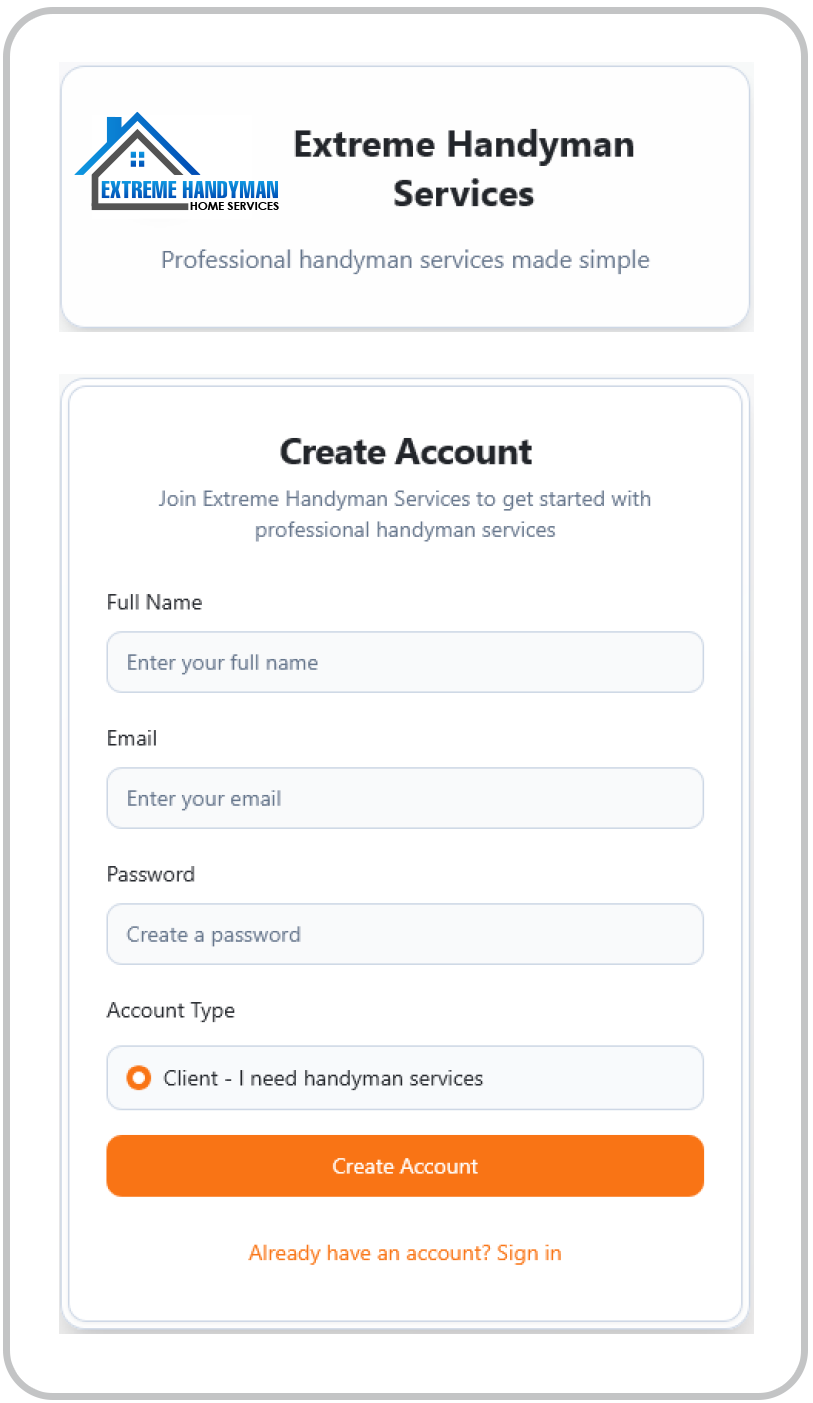Click the bold Create Account form heading
The width and height of the screenshot is (813, 1403).
(x=405, y=452)
